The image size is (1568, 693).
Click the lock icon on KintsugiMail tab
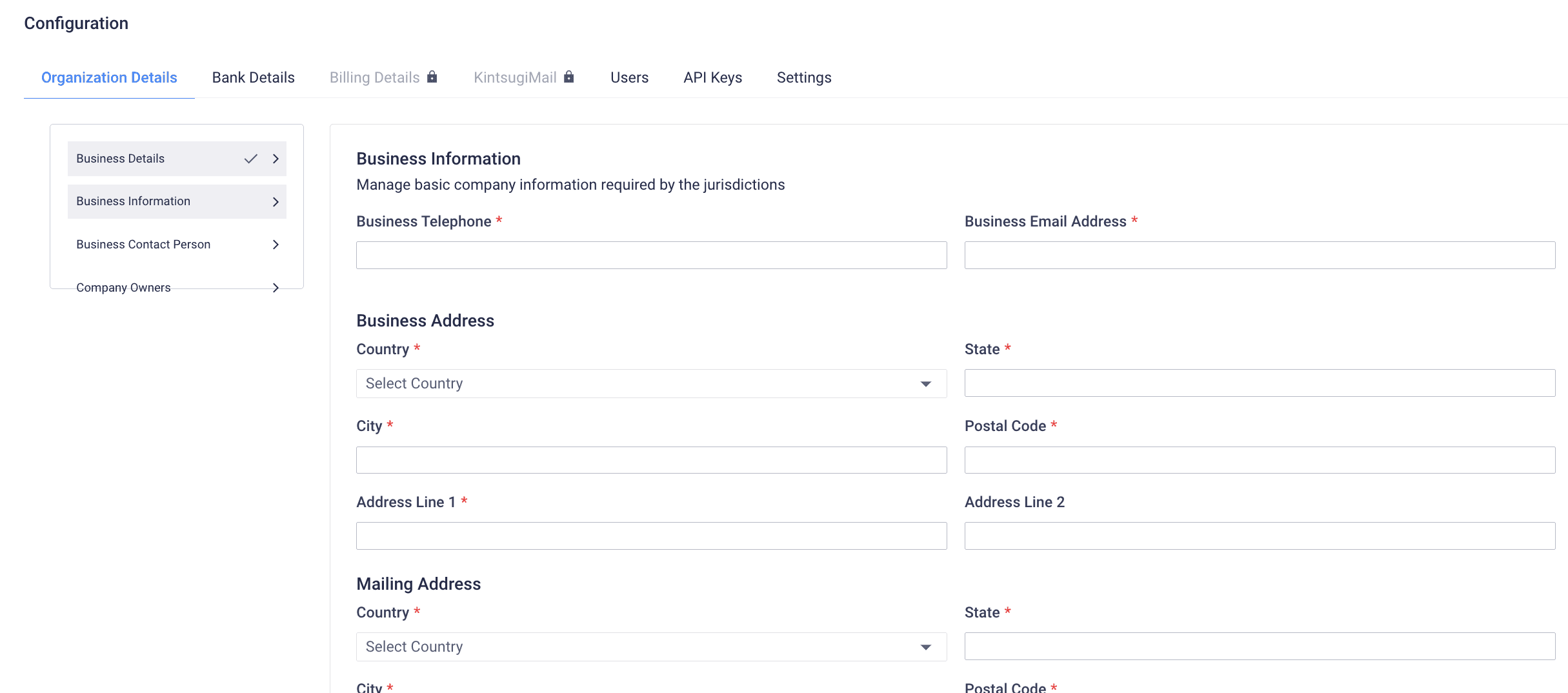click(568, 77)
